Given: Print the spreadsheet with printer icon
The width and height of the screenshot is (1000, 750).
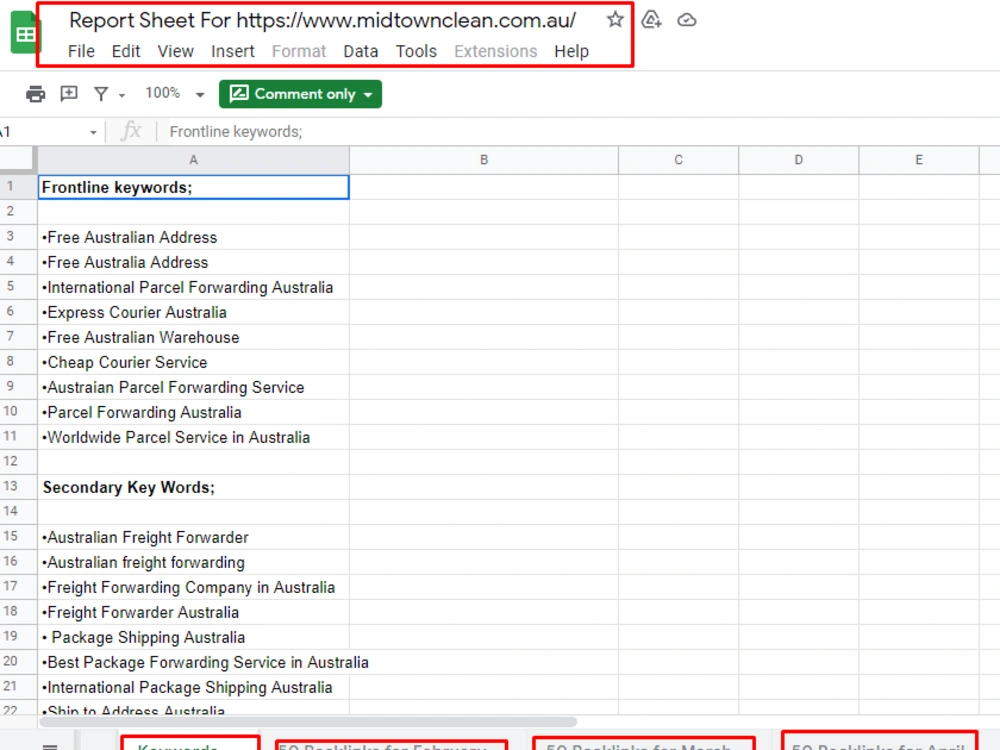Looking at the screenshot, I should click(x=35, y=94).
